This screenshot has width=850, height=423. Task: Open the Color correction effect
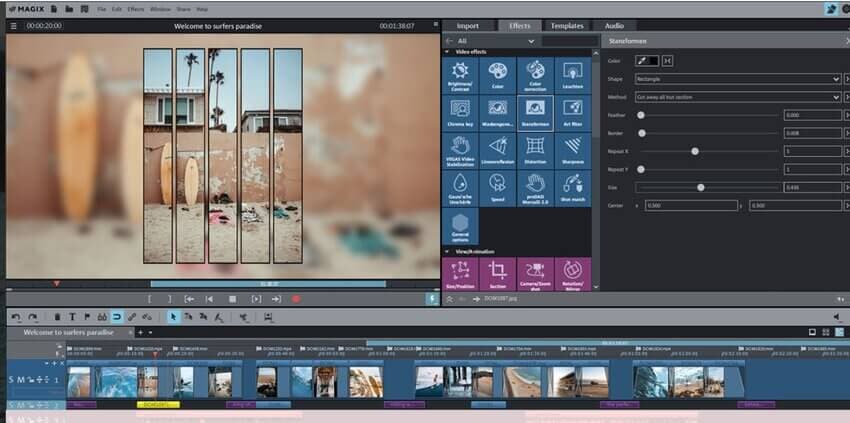[536, 75]
